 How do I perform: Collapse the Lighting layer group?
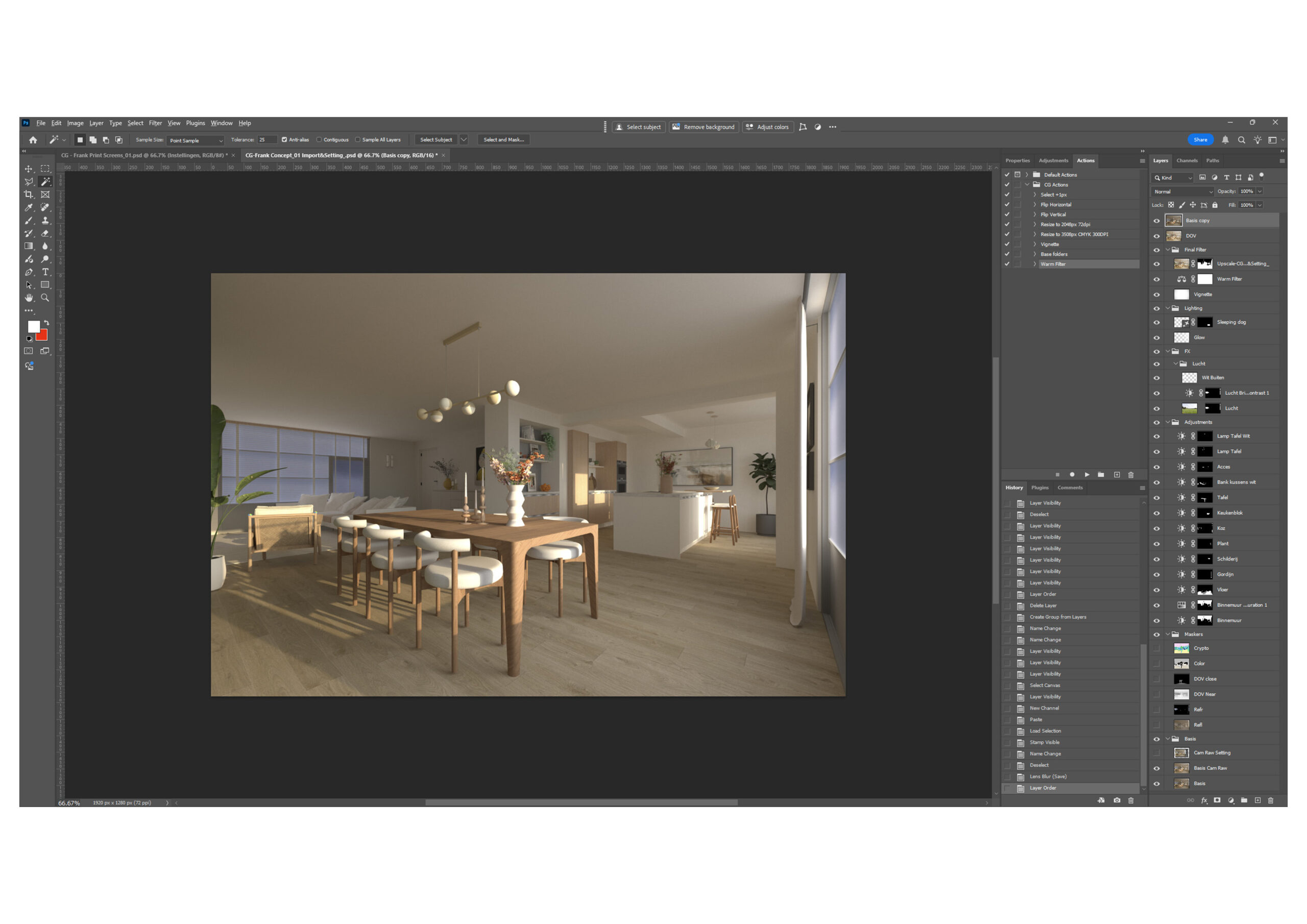(x=1168, y=308)
